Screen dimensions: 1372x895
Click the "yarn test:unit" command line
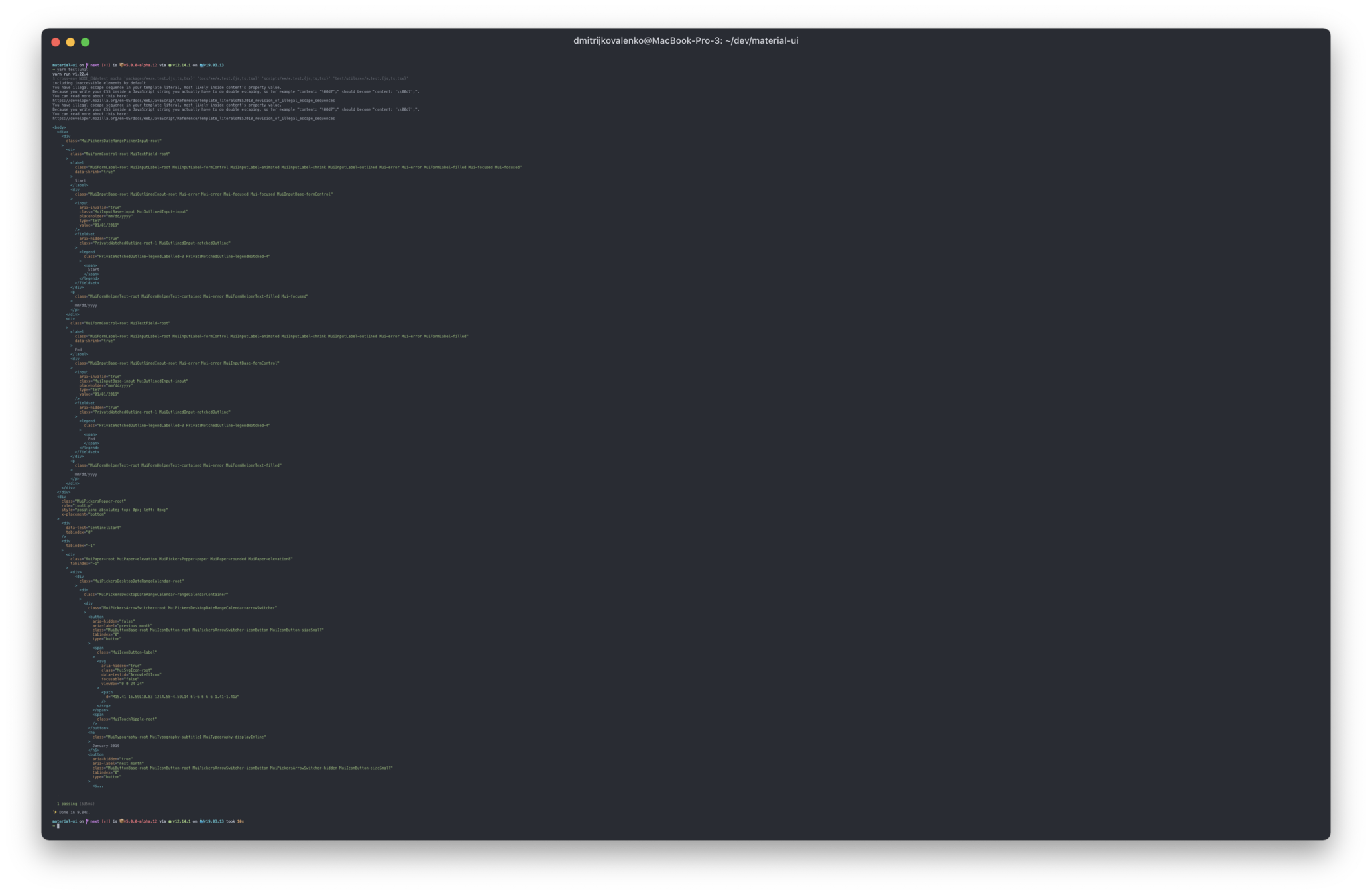coord(72,70)
